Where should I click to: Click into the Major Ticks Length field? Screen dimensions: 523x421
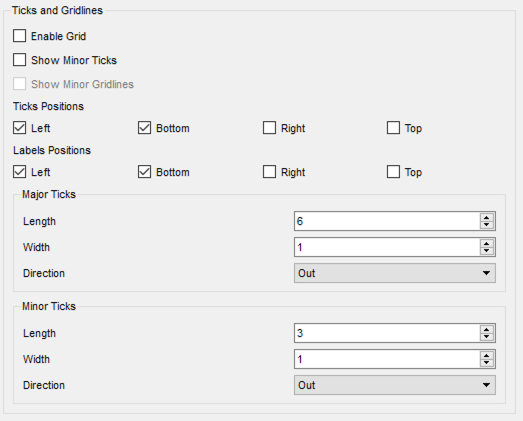(388, 221)
